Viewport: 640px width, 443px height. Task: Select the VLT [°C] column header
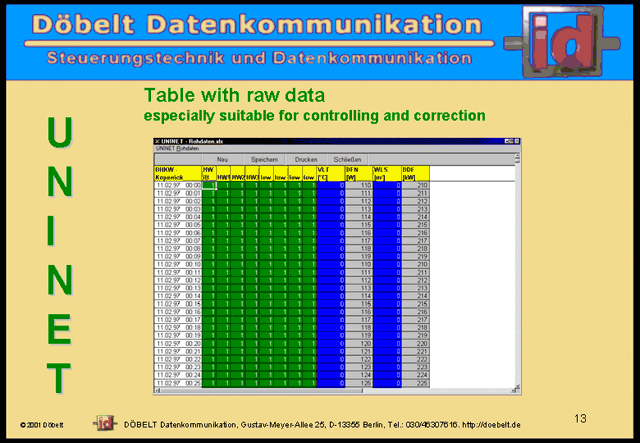[x=331, y=174]
